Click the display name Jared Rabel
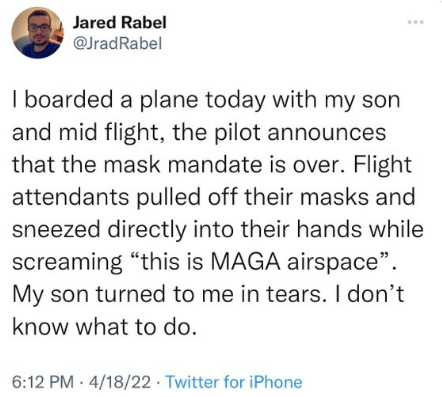Viewport: 442px width, 397px height. point(119,23)
